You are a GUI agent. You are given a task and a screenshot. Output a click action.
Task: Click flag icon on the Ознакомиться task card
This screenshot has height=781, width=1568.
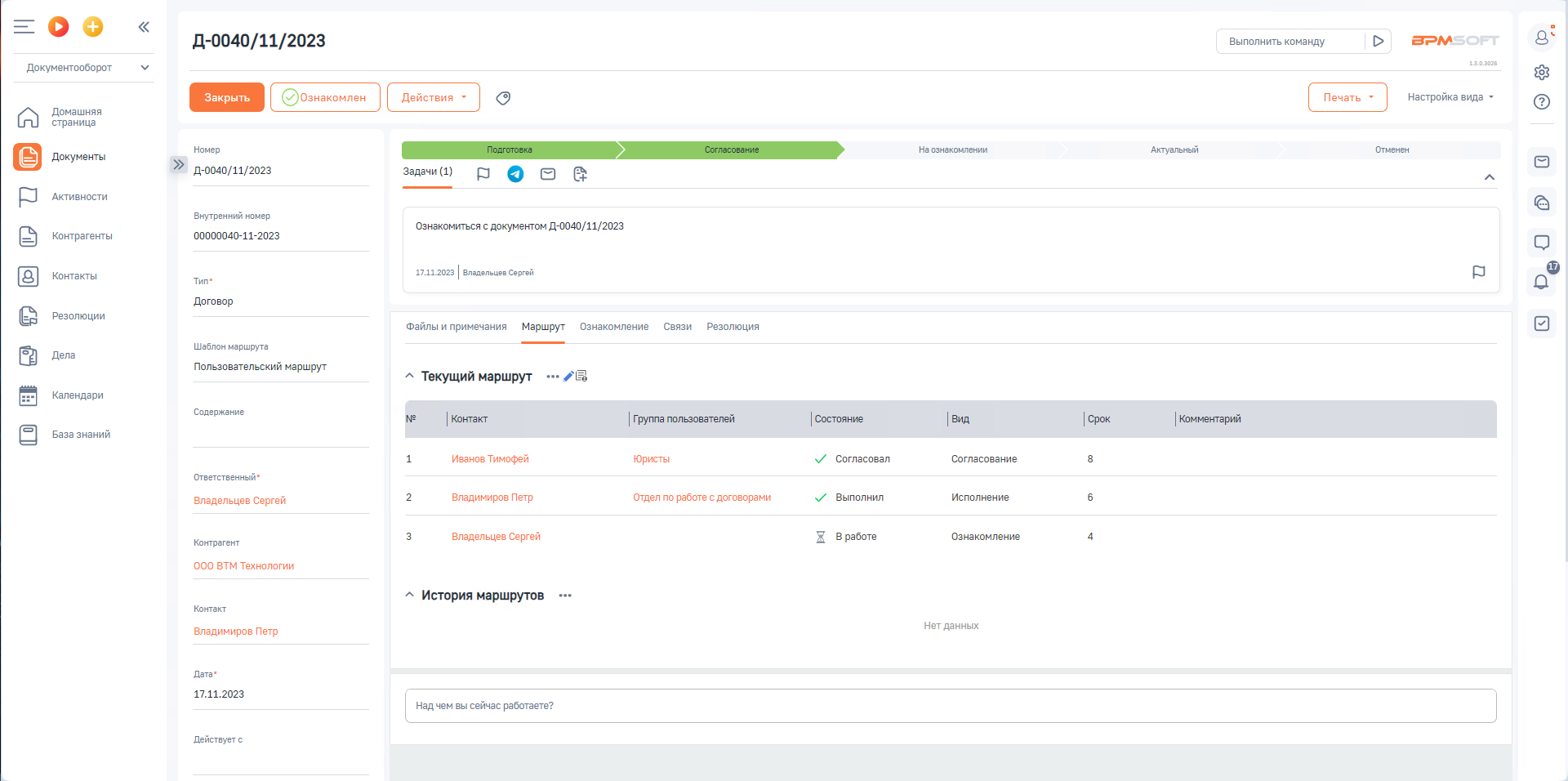(1479, 272)
